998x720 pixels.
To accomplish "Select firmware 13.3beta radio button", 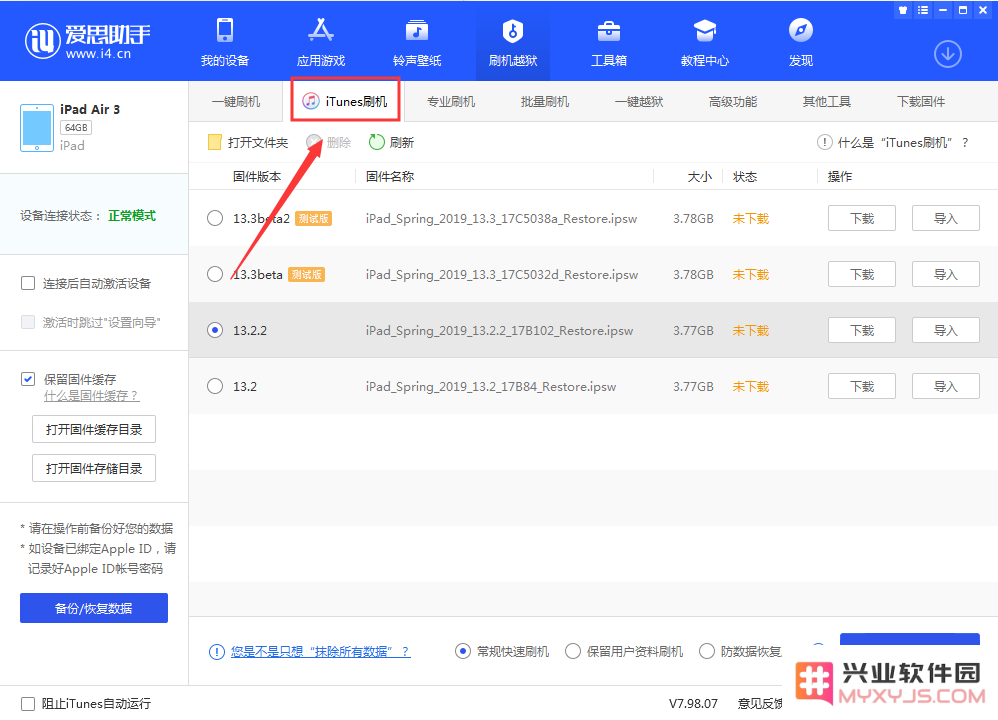I will pos(215,274).
